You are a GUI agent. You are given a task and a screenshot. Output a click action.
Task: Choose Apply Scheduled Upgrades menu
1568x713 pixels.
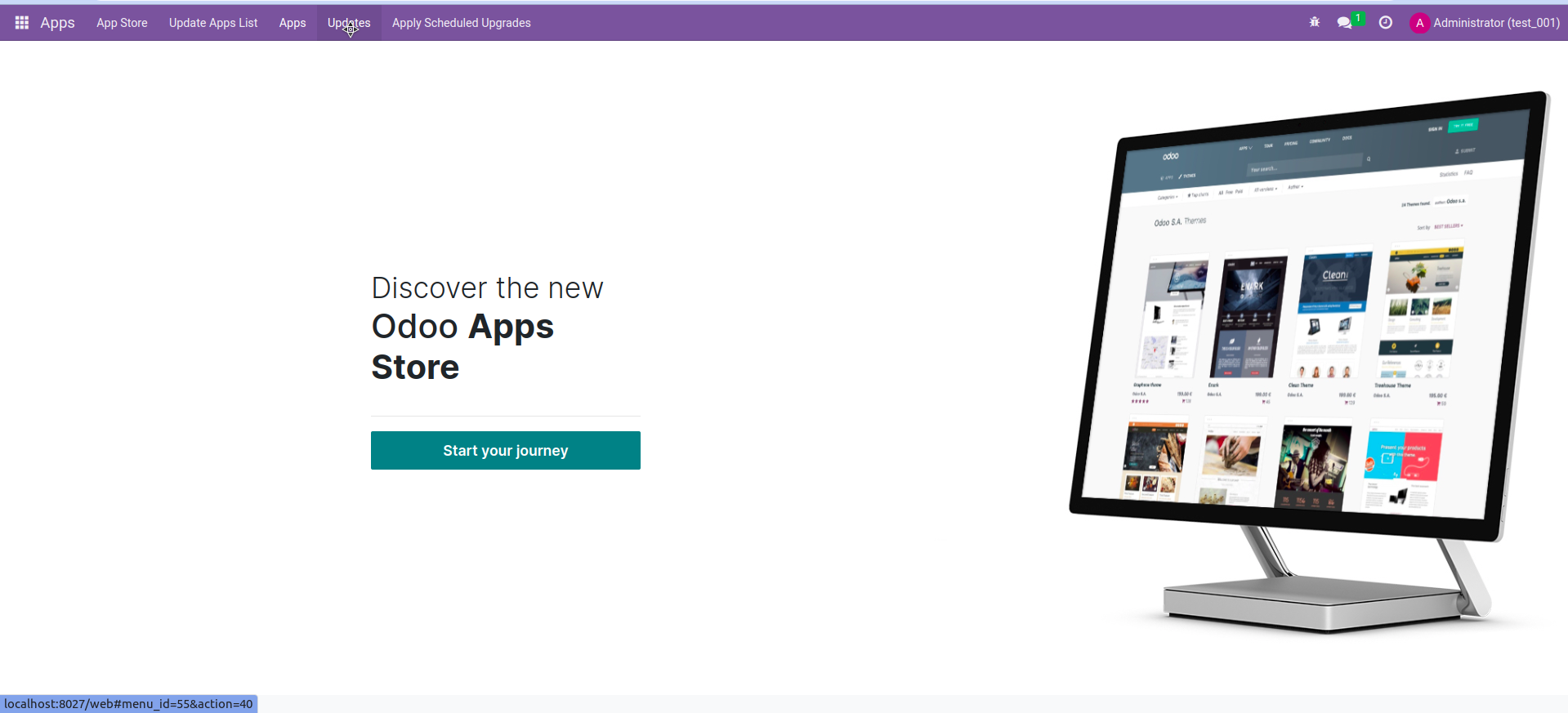[x=462, y=23]
